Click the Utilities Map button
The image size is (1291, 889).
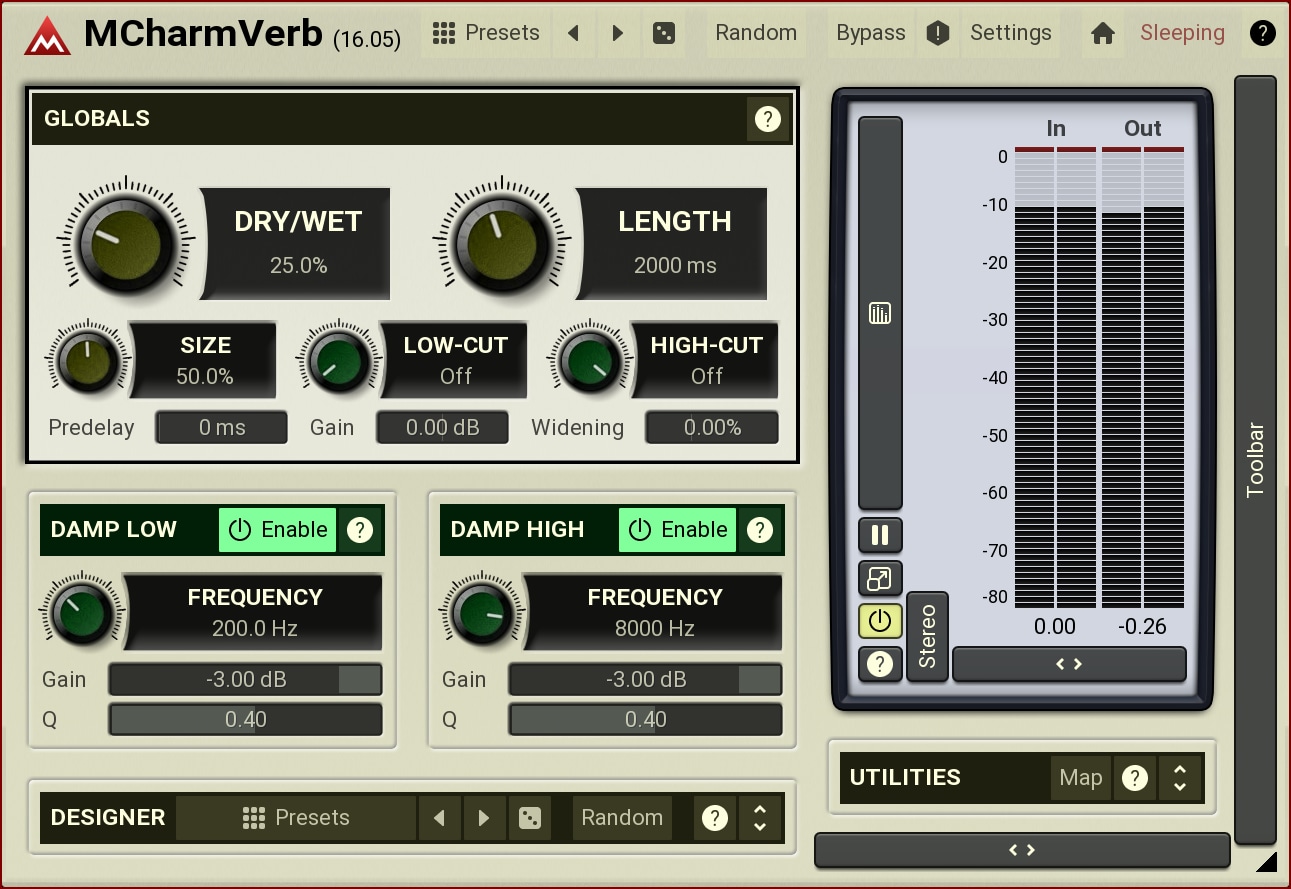pos(1081,778)
